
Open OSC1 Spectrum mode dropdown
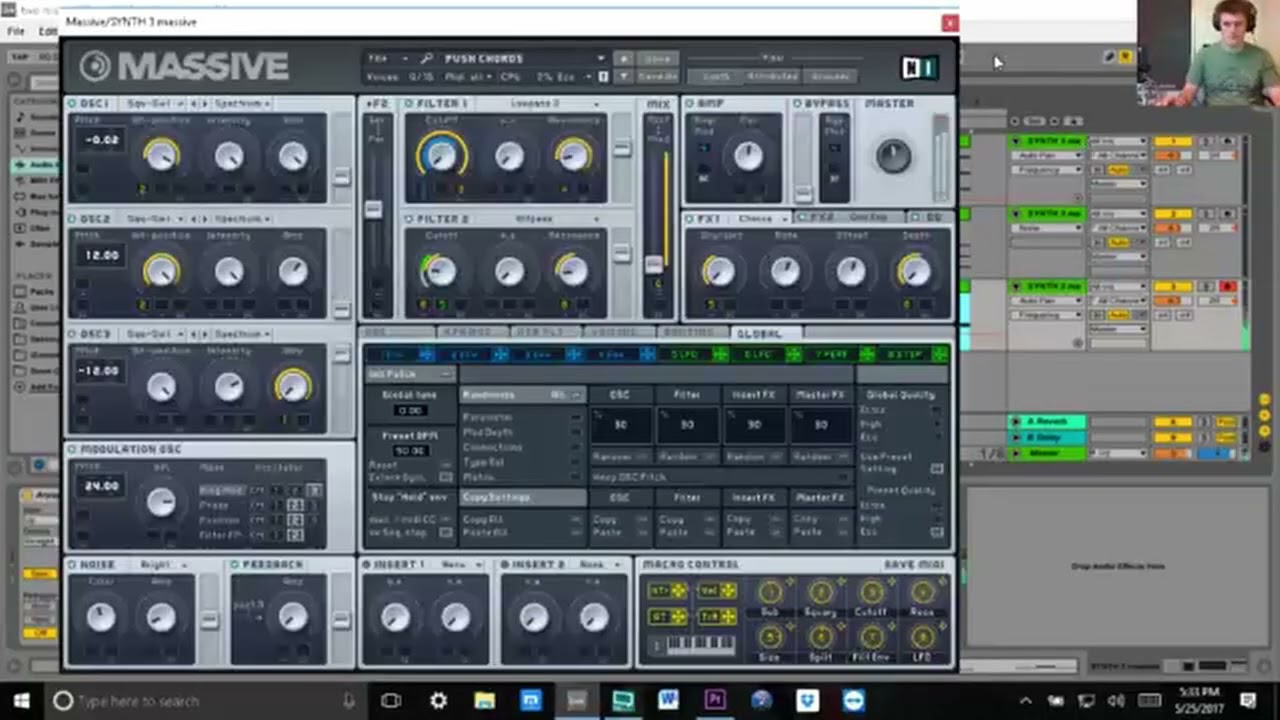[241, 104]
